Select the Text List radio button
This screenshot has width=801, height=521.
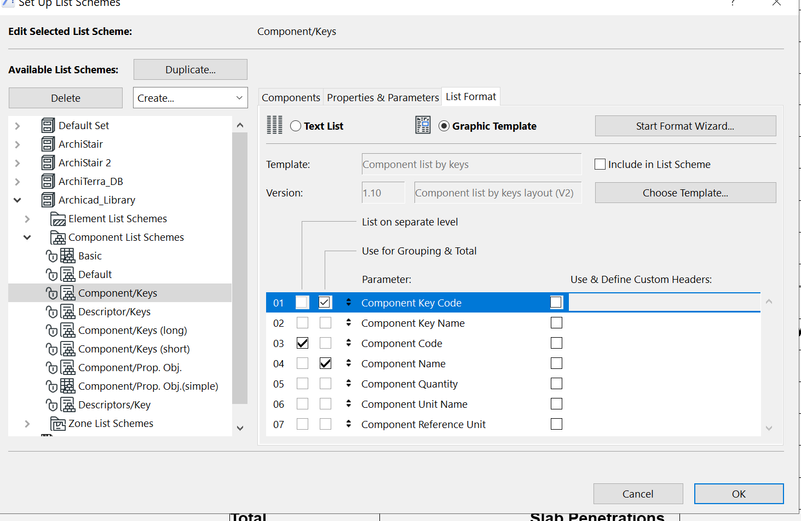(296, 126)
